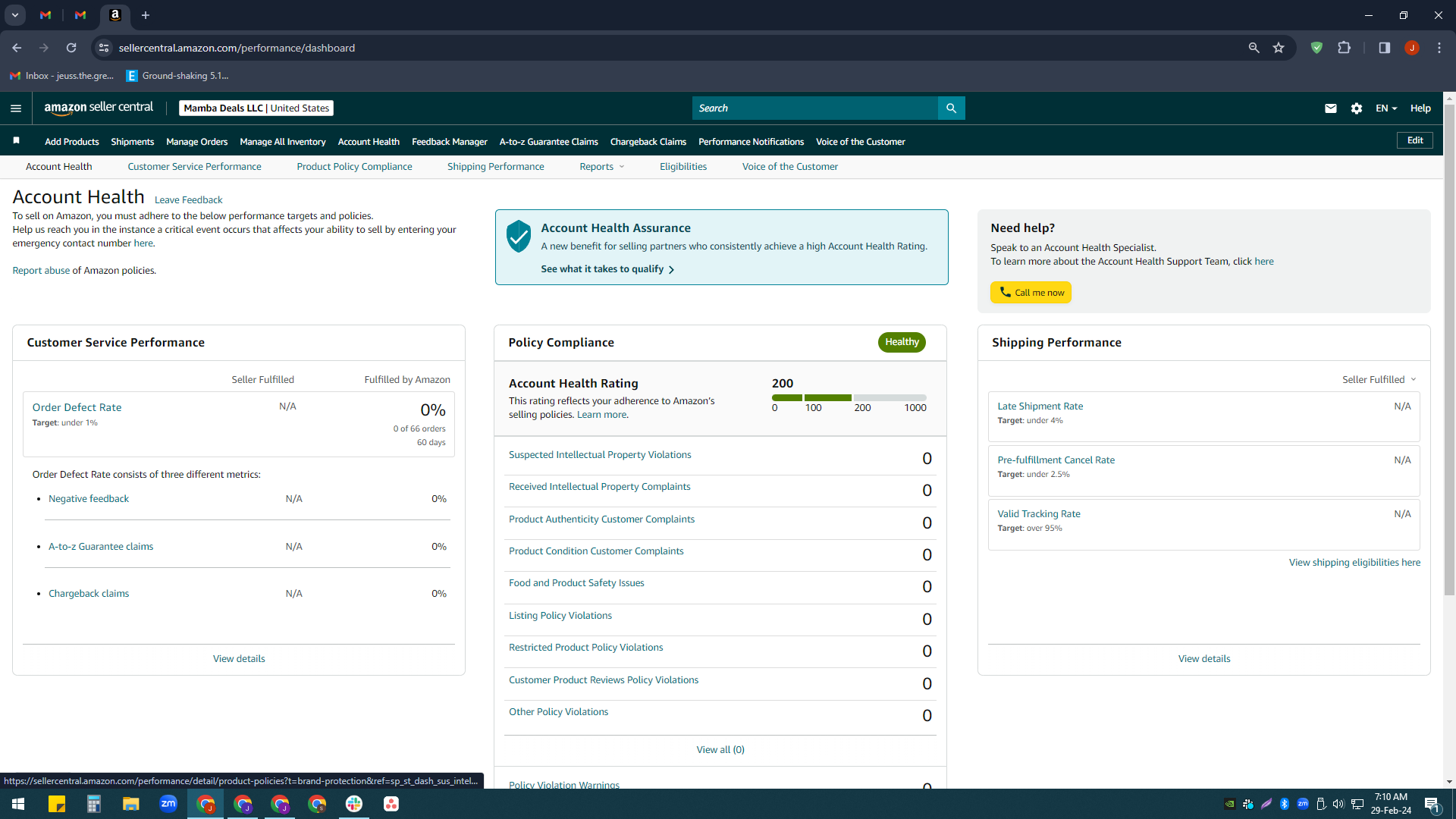1456x819 pixels.
Task: Open Performance Notifications in the top menu
Action: coord(752,142)
